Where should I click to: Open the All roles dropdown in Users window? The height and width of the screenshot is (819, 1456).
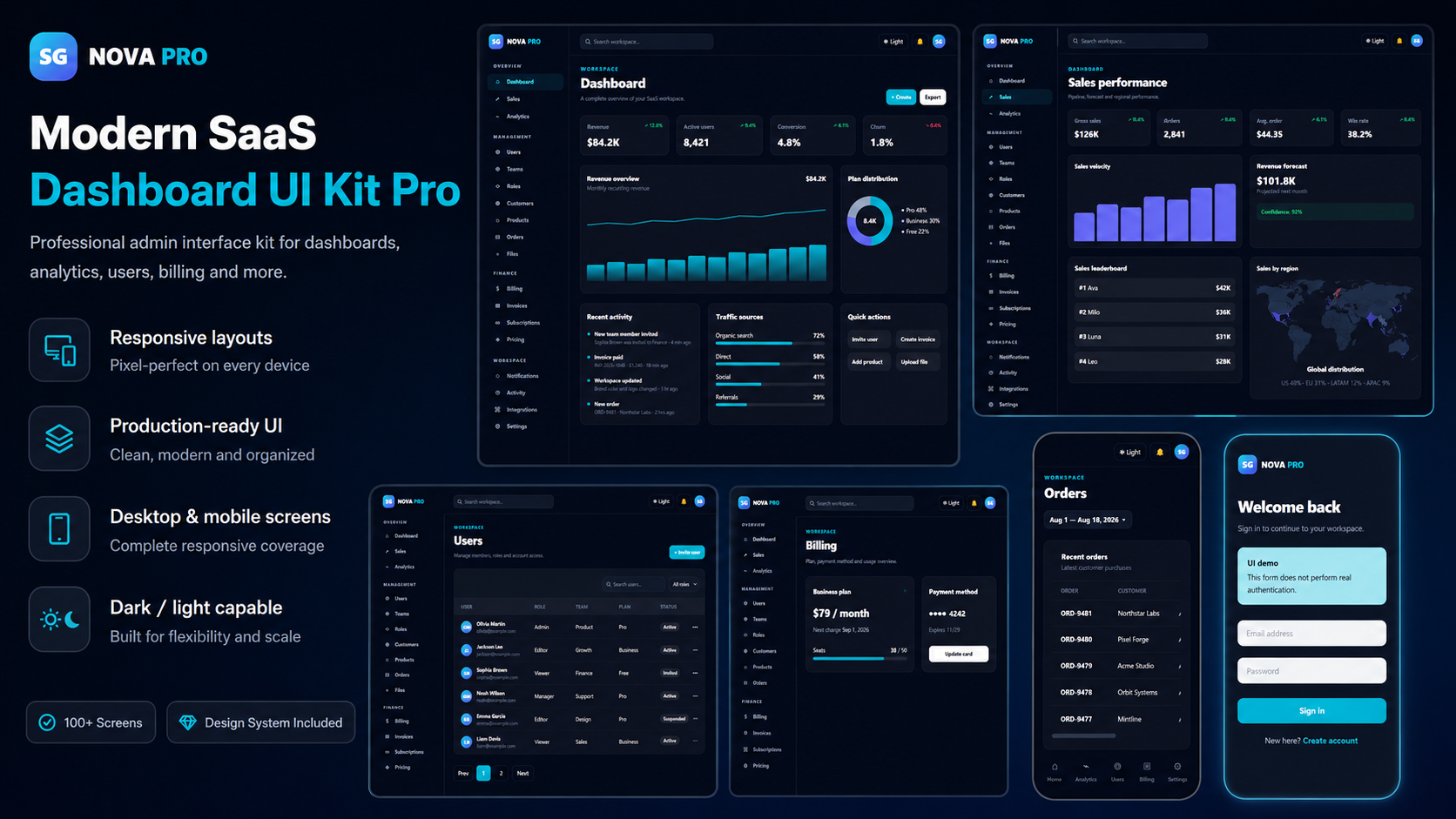point(684,584)
